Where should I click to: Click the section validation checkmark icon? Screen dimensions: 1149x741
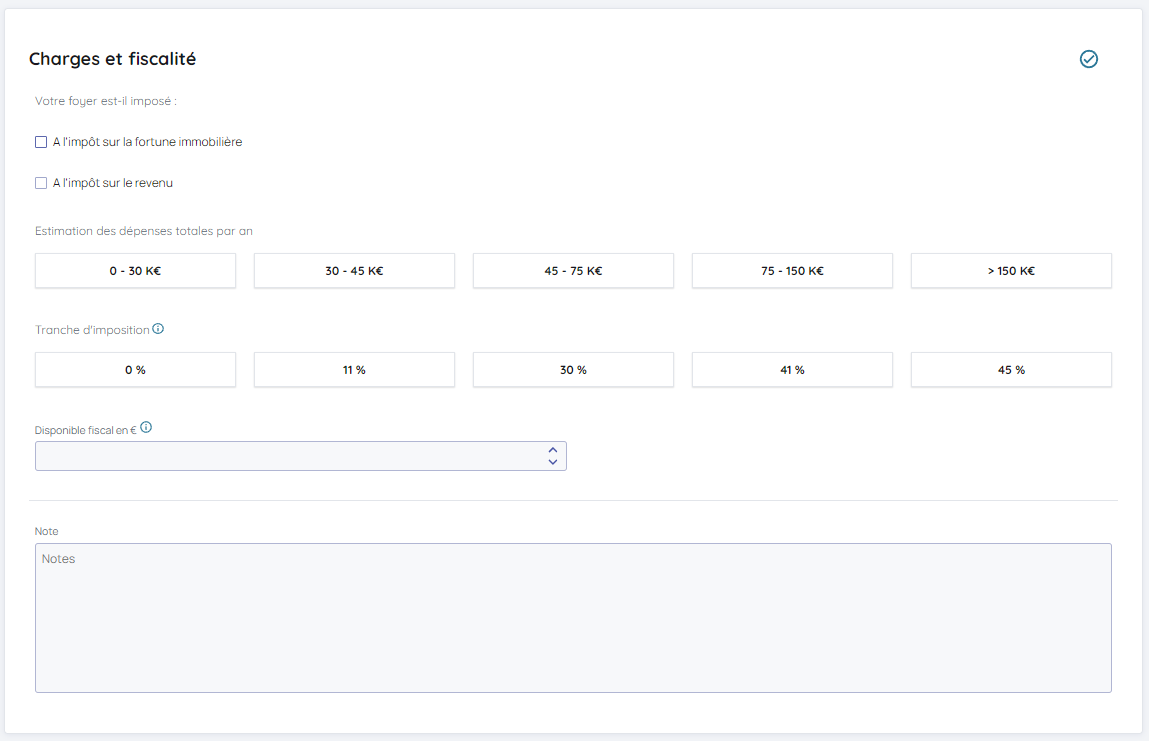(1089, 59)
